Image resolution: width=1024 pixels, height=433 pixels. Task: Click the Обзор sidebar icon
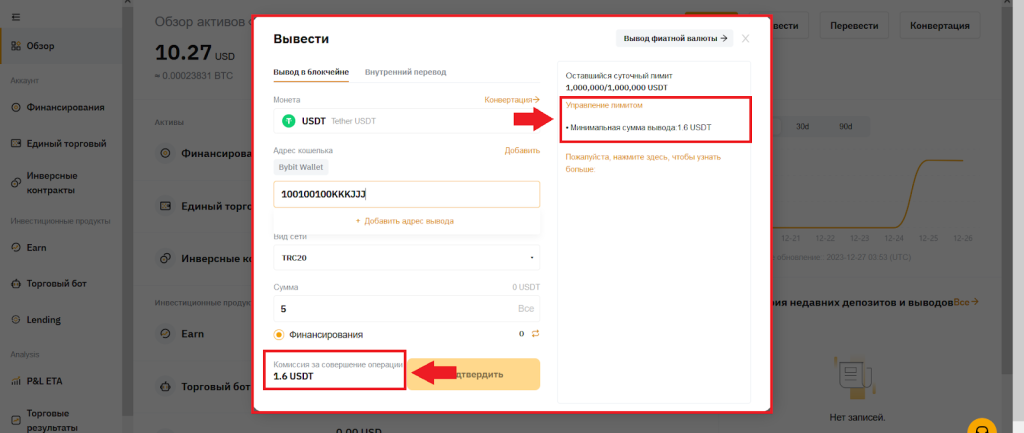pyautogui.click(x=16, y=46)
